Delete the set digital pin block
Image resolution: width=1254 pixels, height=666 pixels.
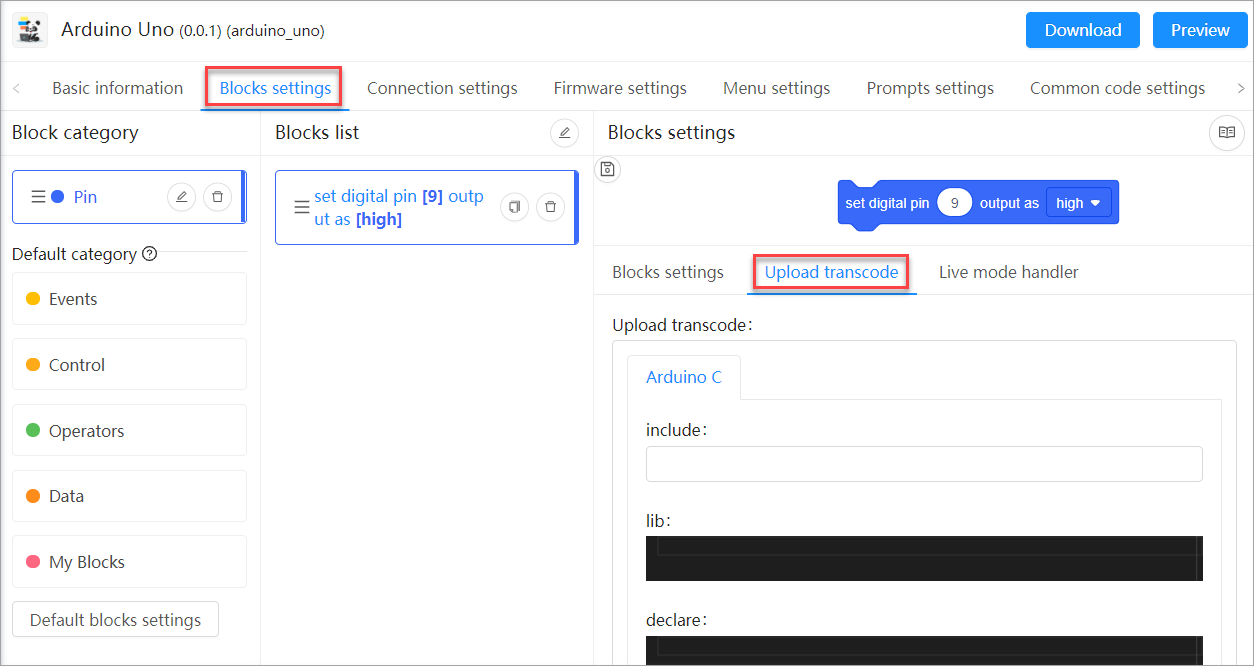pyautogui.click(x=550, y=207)
